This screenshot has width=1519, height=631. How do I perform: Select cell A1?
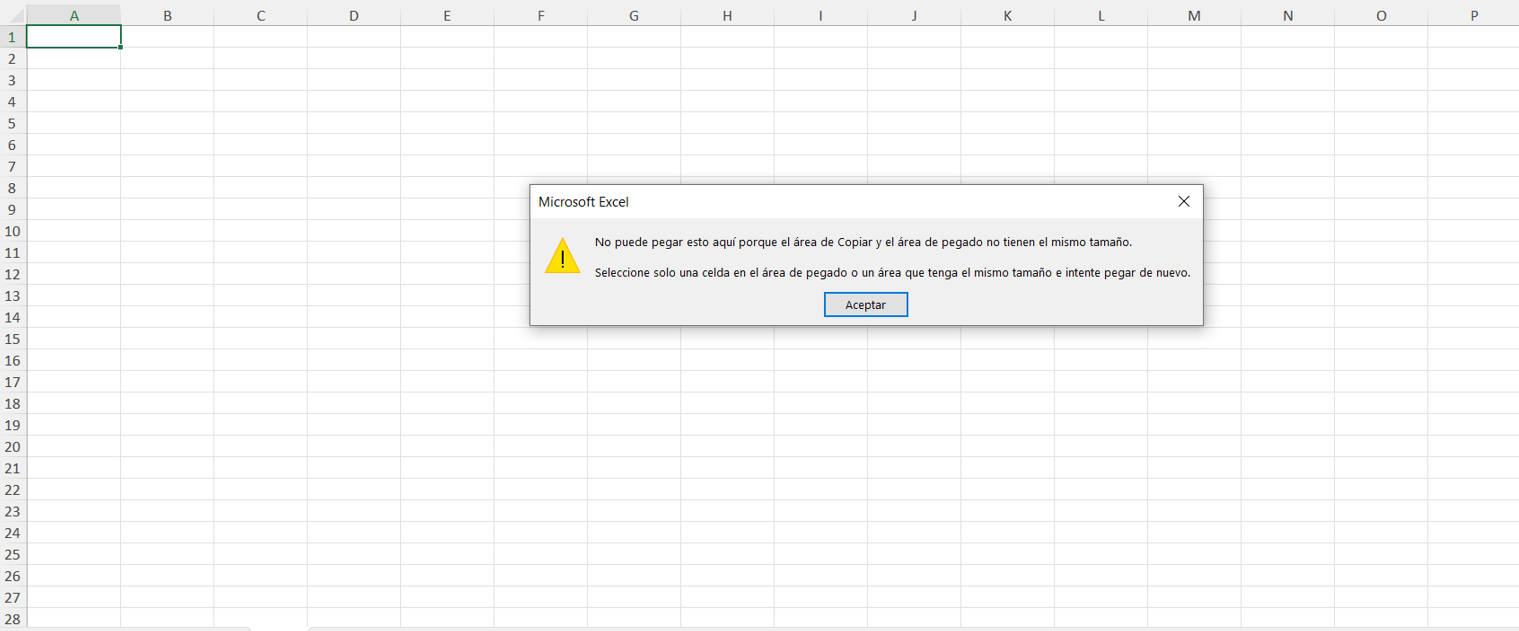[x=73, y=36]
